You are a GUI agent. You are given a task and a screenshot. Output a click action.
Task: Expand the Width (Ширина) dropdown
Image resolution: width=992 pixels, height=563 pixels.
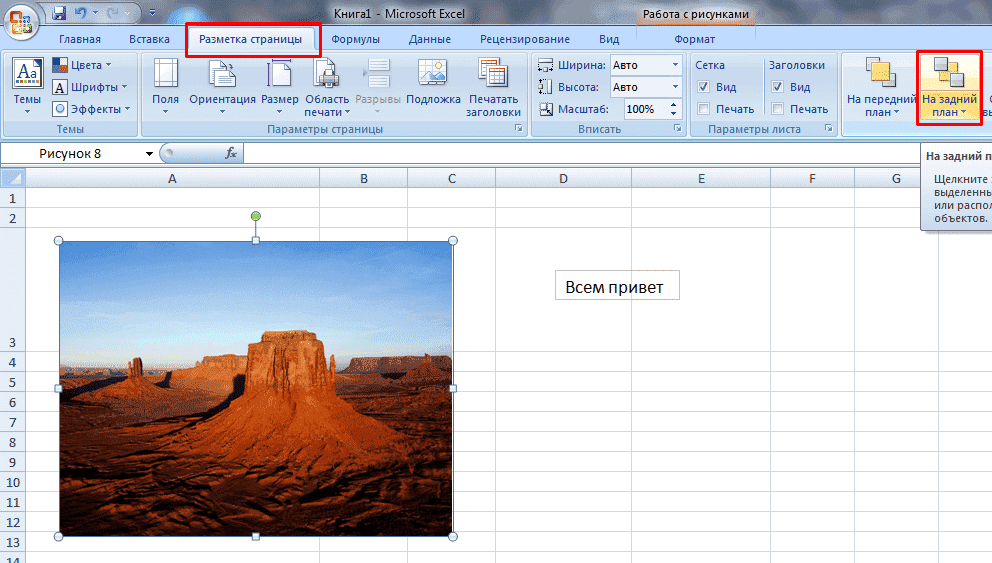[675, 65]
